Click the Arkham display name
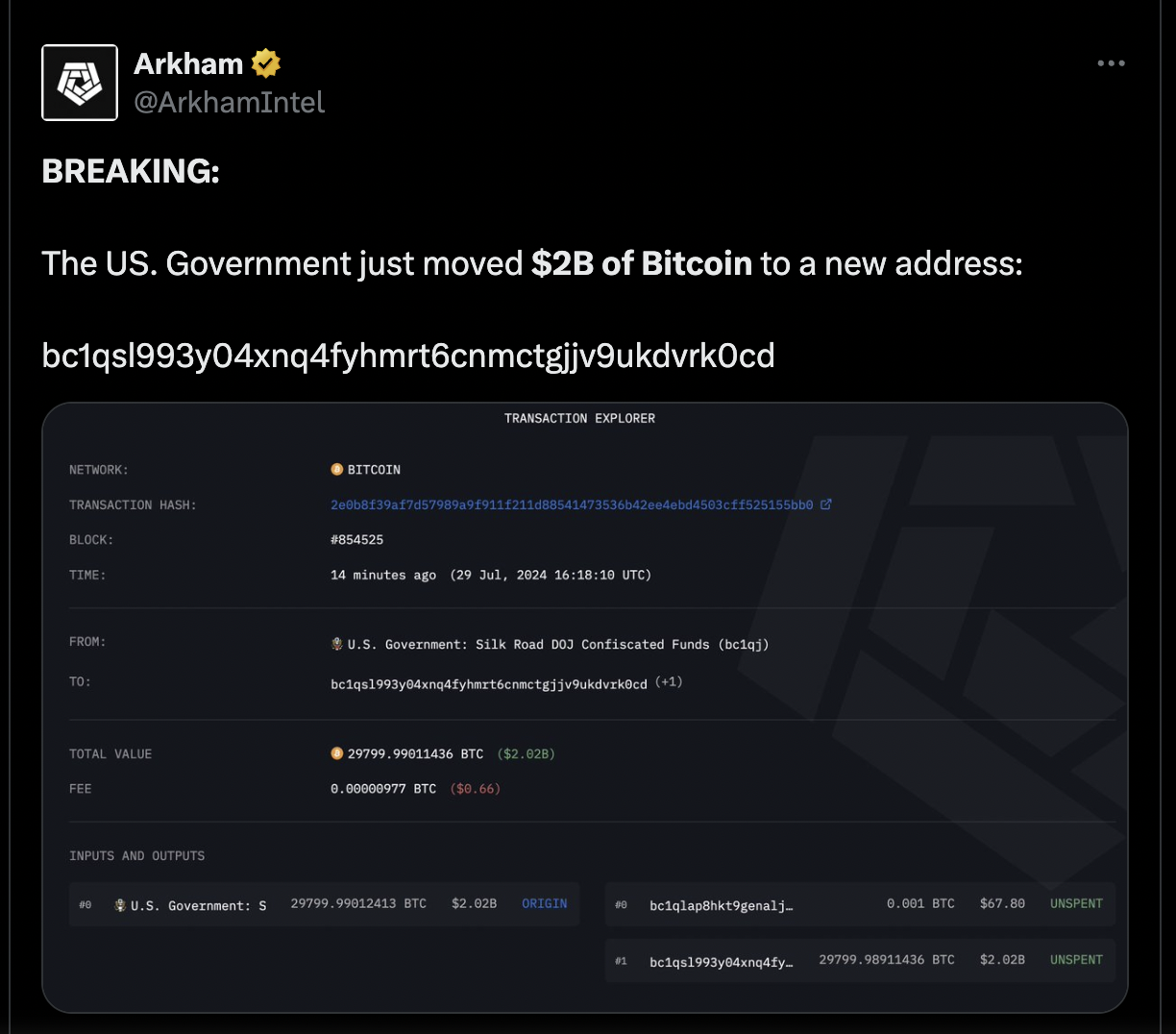Screen dimensions: 1176x1034 click(x=188, y=63)
